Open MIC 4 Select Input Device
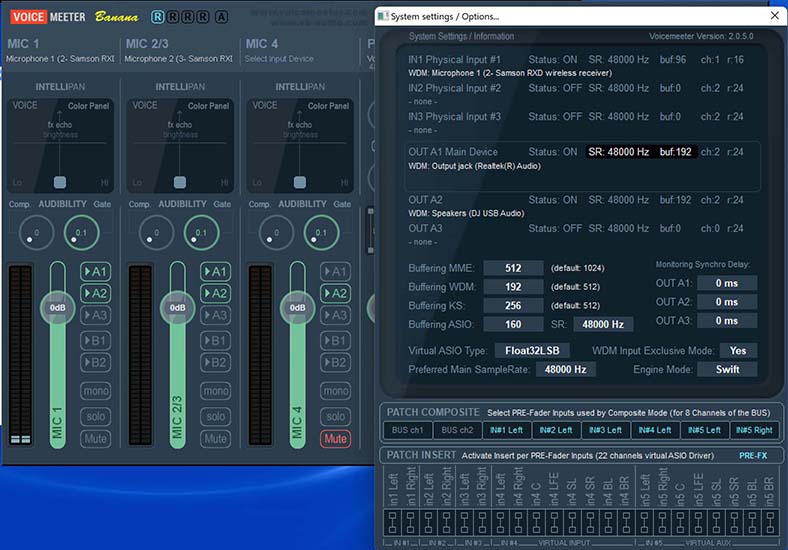 point(279,59)
